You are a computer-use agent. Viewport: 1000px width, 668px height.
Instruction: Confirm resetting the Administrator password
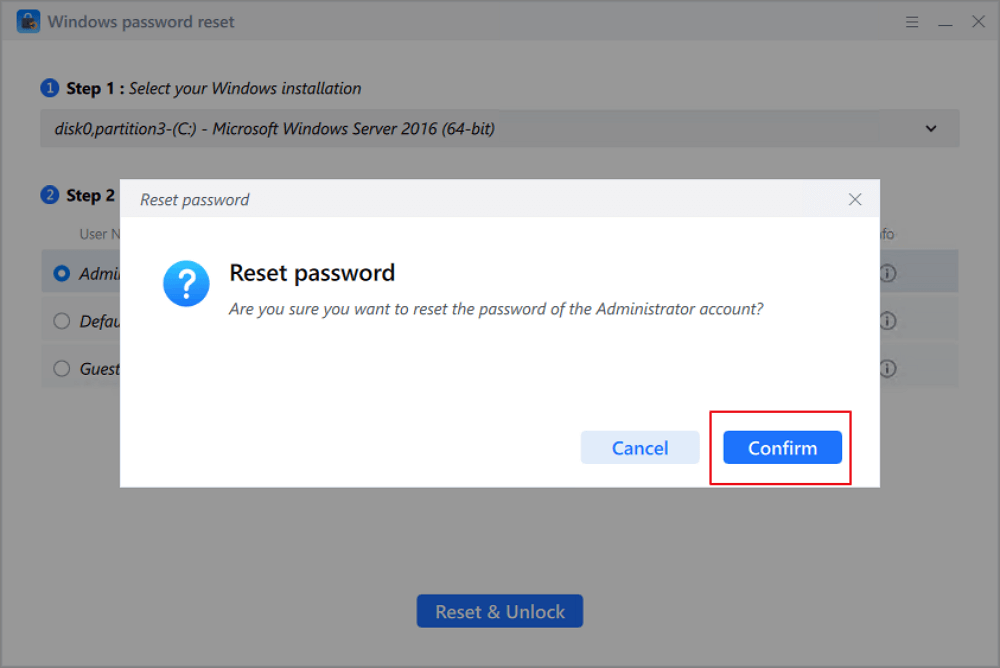point(782,448)
